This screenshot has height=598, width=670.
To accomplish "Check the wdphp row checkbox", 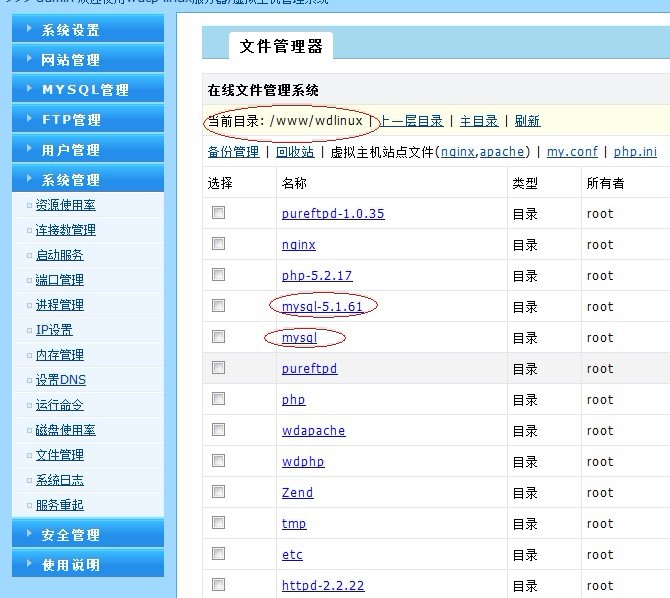I will coord(218,461).
